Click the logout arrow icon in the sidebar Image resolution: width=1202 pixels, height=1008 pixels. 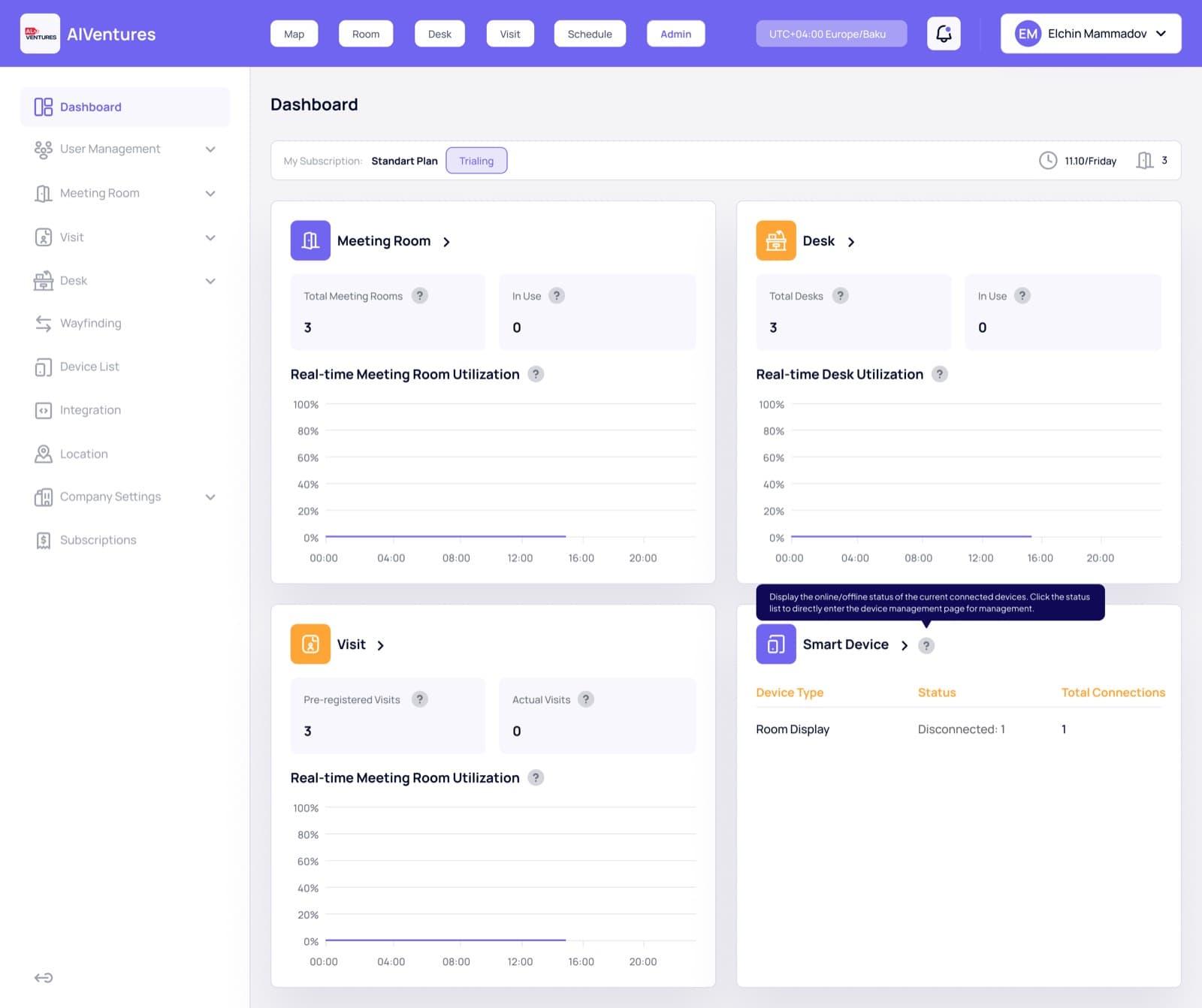pyautogui.click(x=44, y=978)
